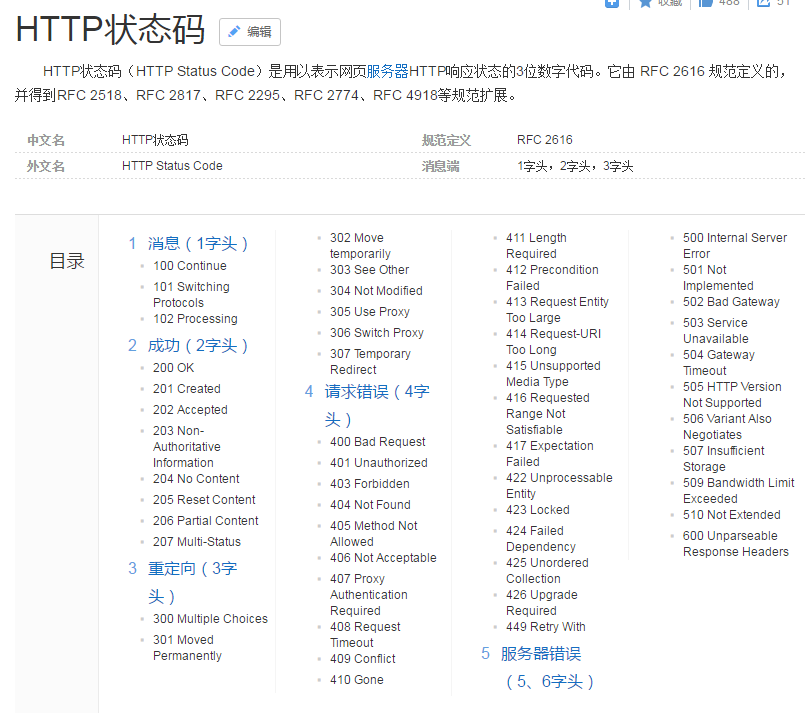
Task: Go to 307 Temporary Redirect
Action: pos(370,362)
